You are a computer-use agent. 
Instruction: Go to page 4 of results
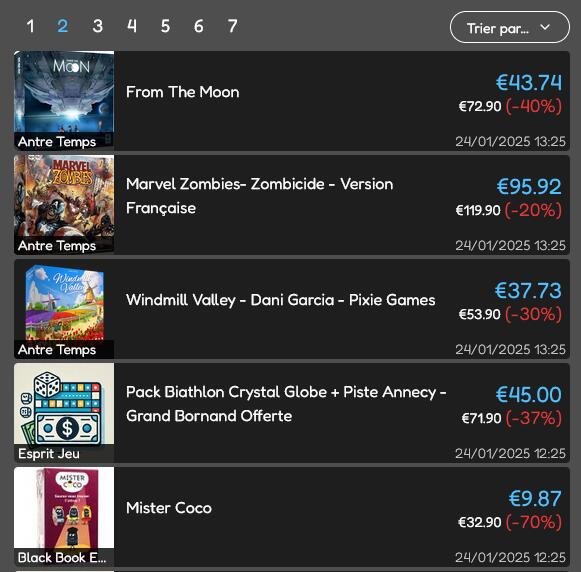132,26
